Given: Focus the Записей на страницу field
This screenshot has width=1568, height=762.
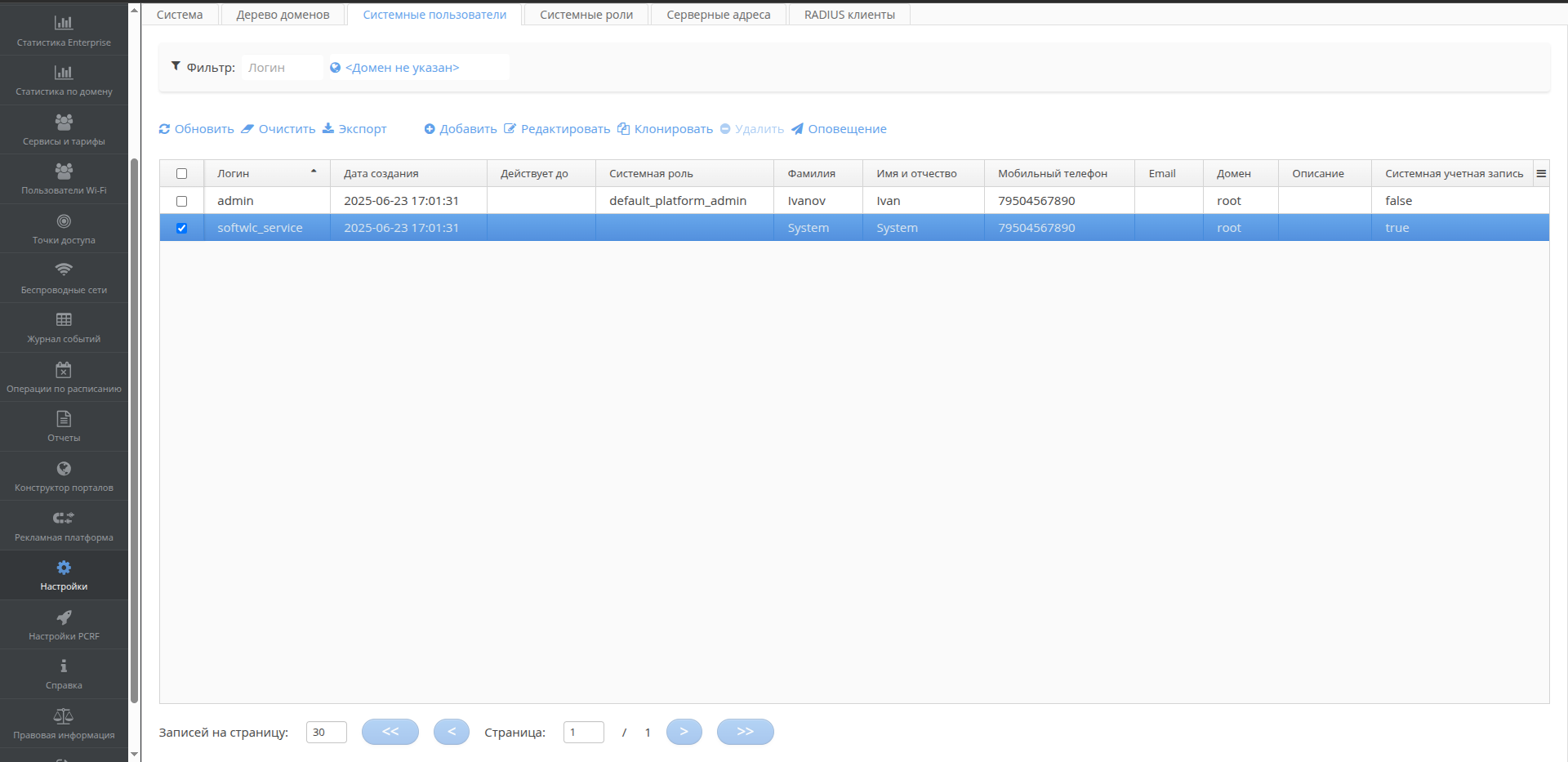Looking at the screenshot, I should pyautogui.click(x=327, y=732).
